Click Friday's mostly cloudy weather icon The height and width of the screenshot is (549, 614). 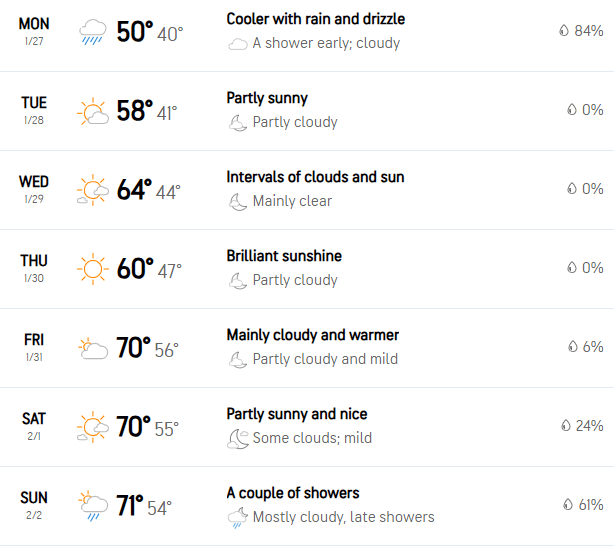coord(92,348)
